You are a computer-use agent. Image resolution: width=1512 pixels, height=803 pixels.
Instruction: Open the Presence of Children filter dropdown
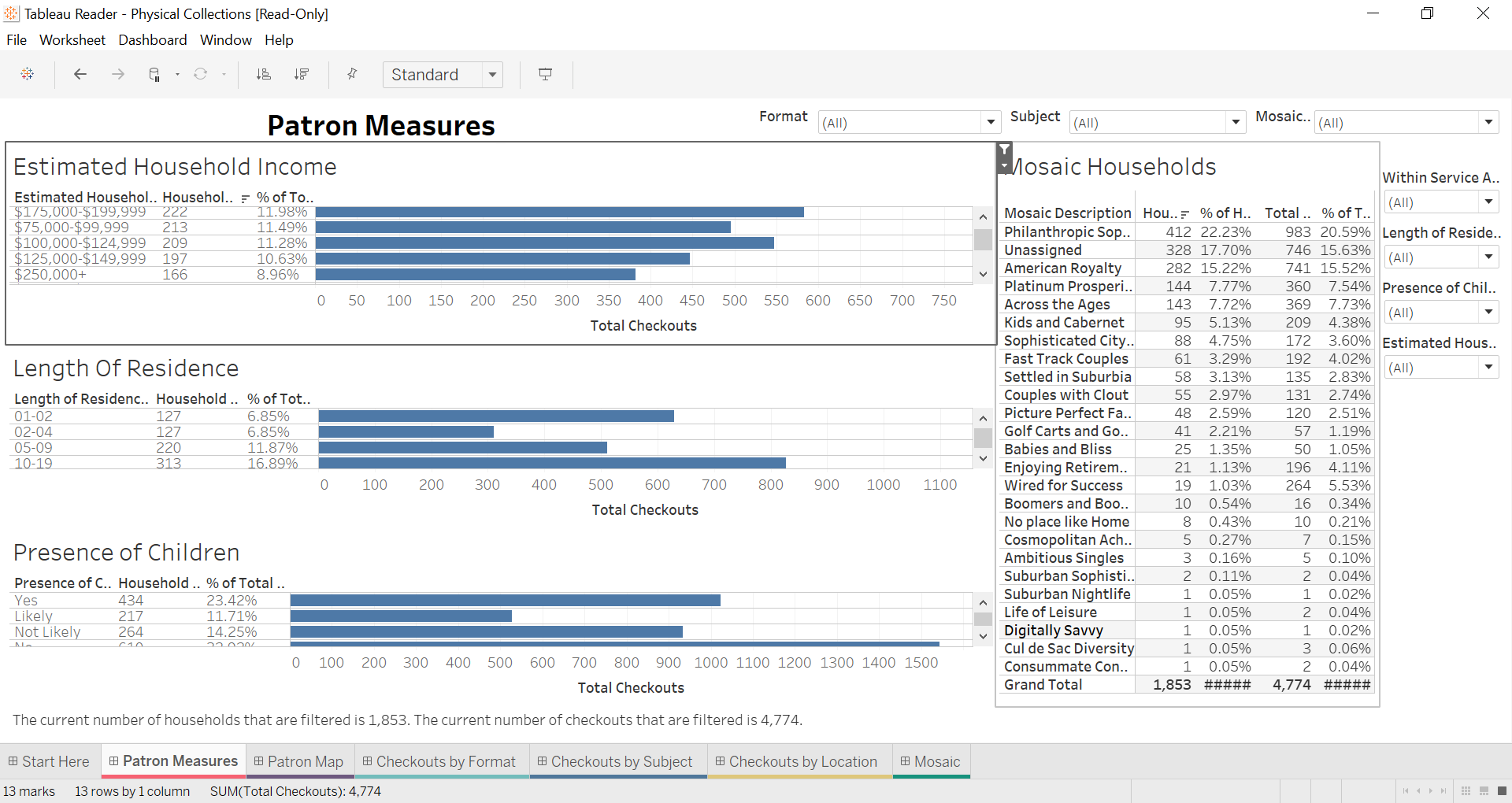[x=1488, y=312]
